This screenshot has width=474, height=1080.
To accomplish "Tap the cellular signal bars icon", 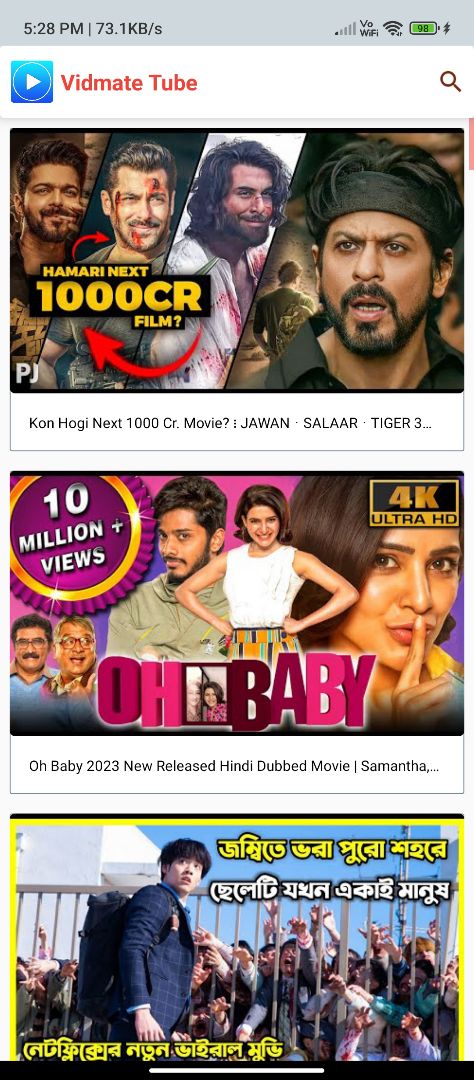I will 346,28.
